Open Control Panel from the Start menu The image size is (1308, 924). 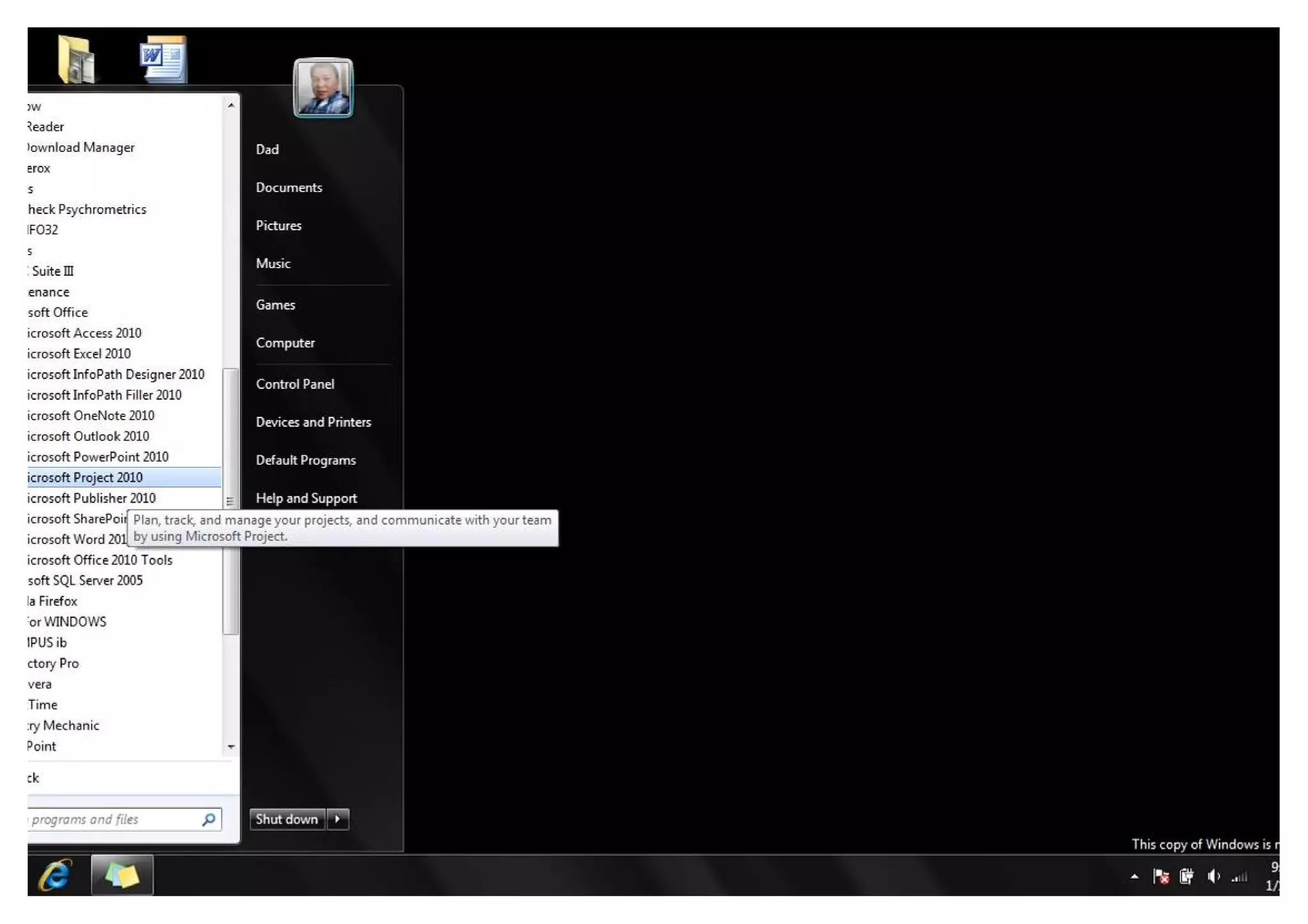point(295,384)
